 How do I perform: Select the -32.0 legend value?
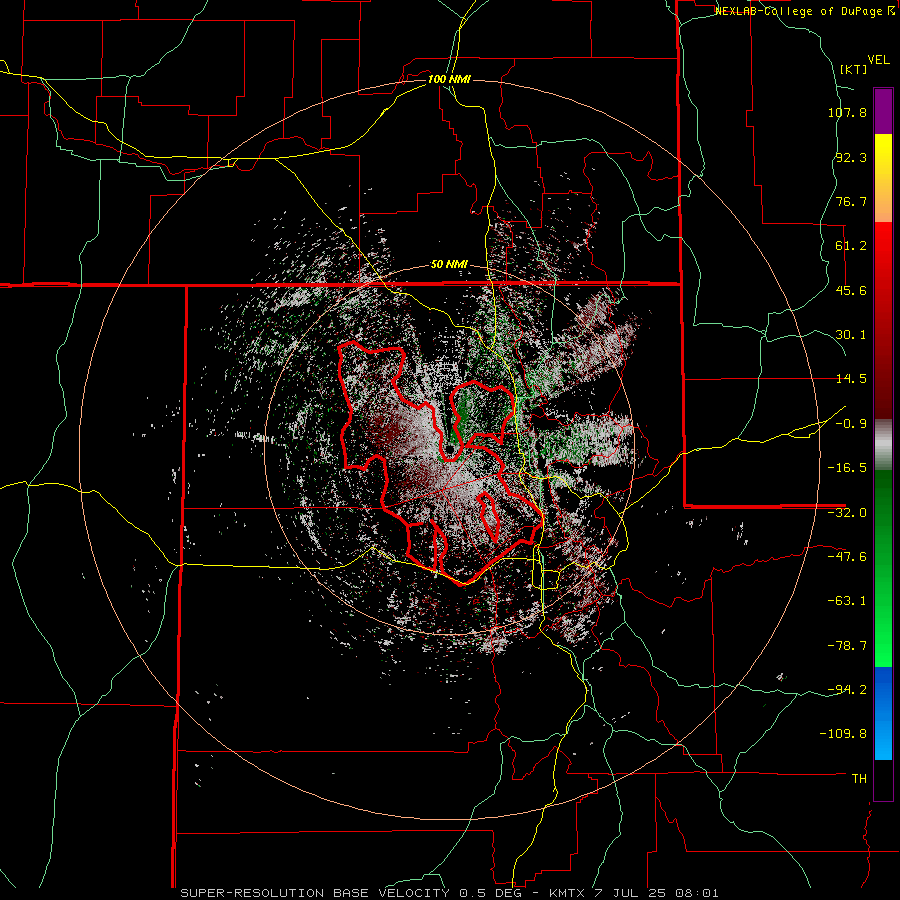click(847, 513)
